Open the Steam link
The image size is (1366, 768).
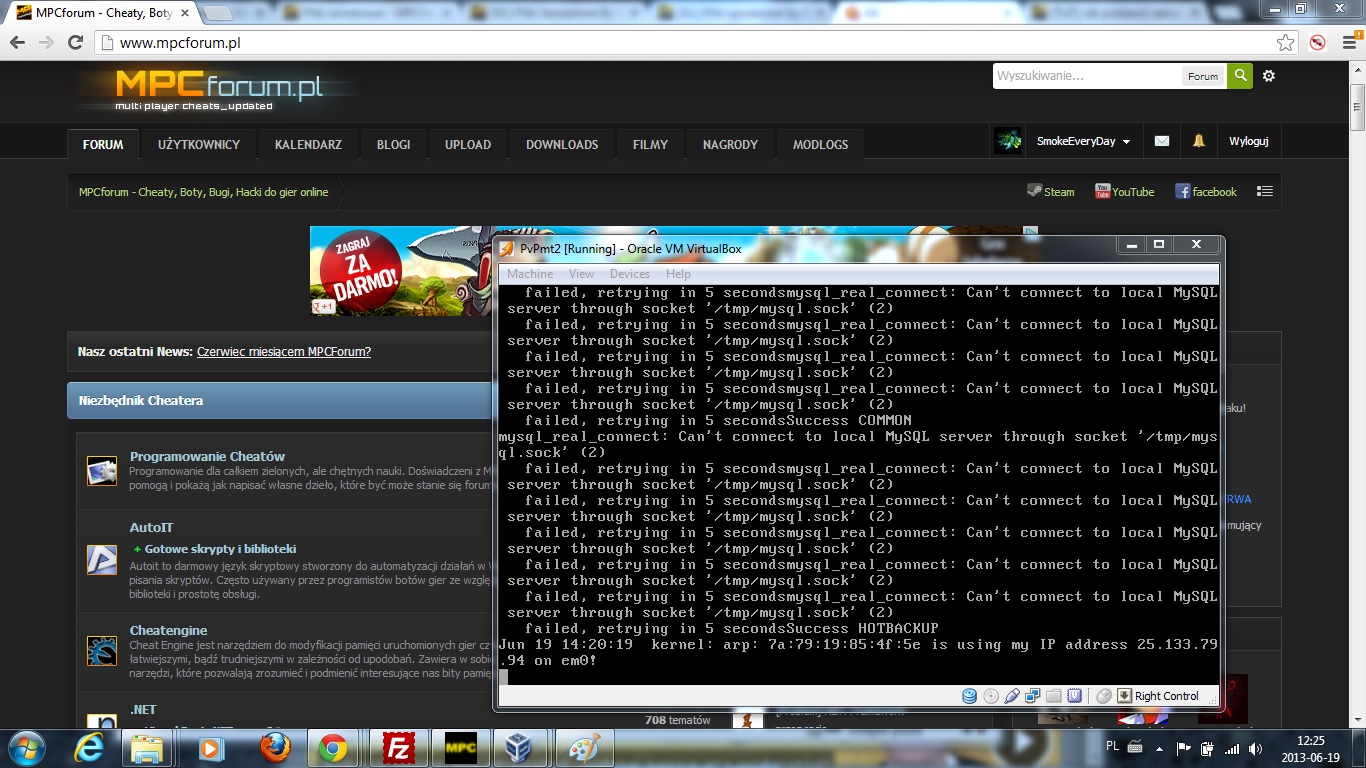1051,191
